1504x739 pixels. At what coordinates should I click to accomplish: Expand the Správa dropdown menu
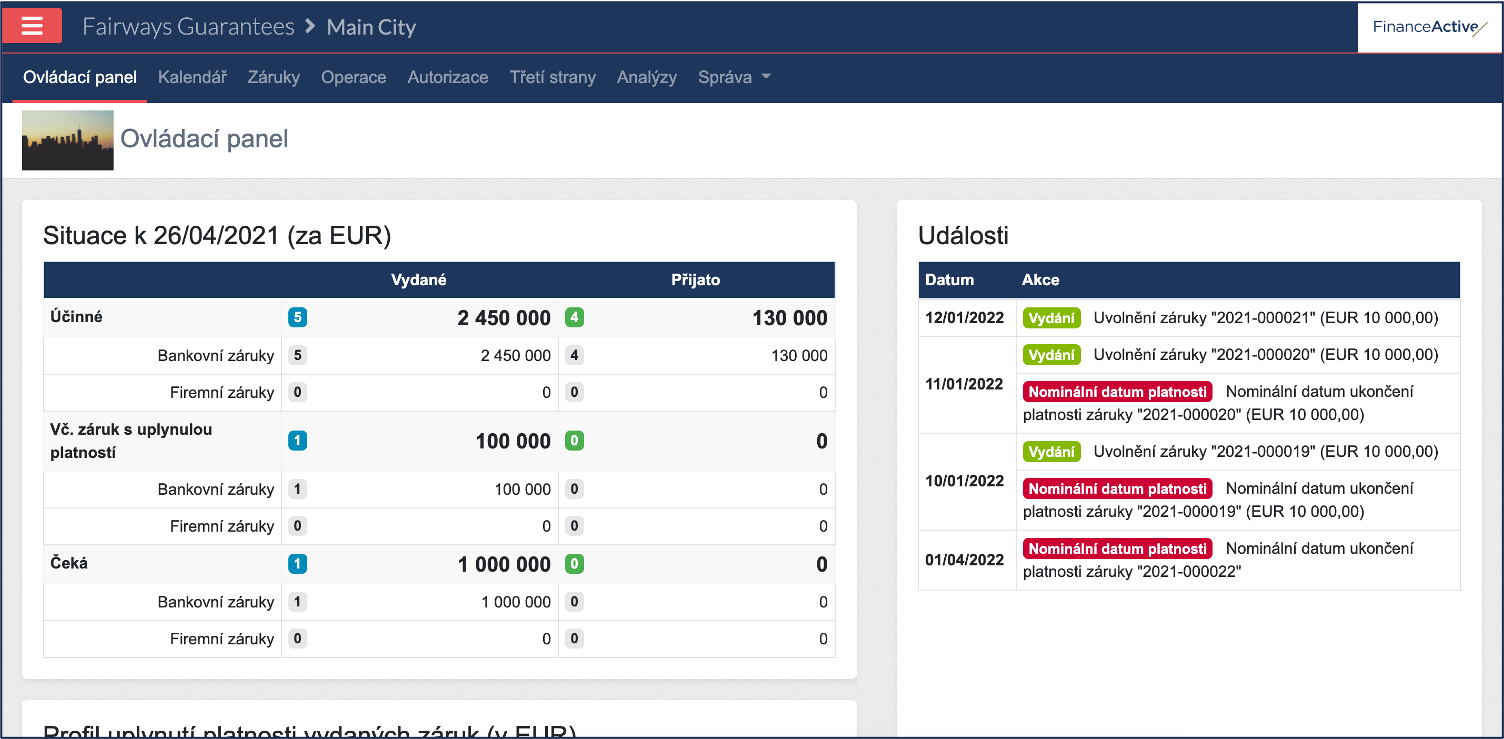[734, 77]
